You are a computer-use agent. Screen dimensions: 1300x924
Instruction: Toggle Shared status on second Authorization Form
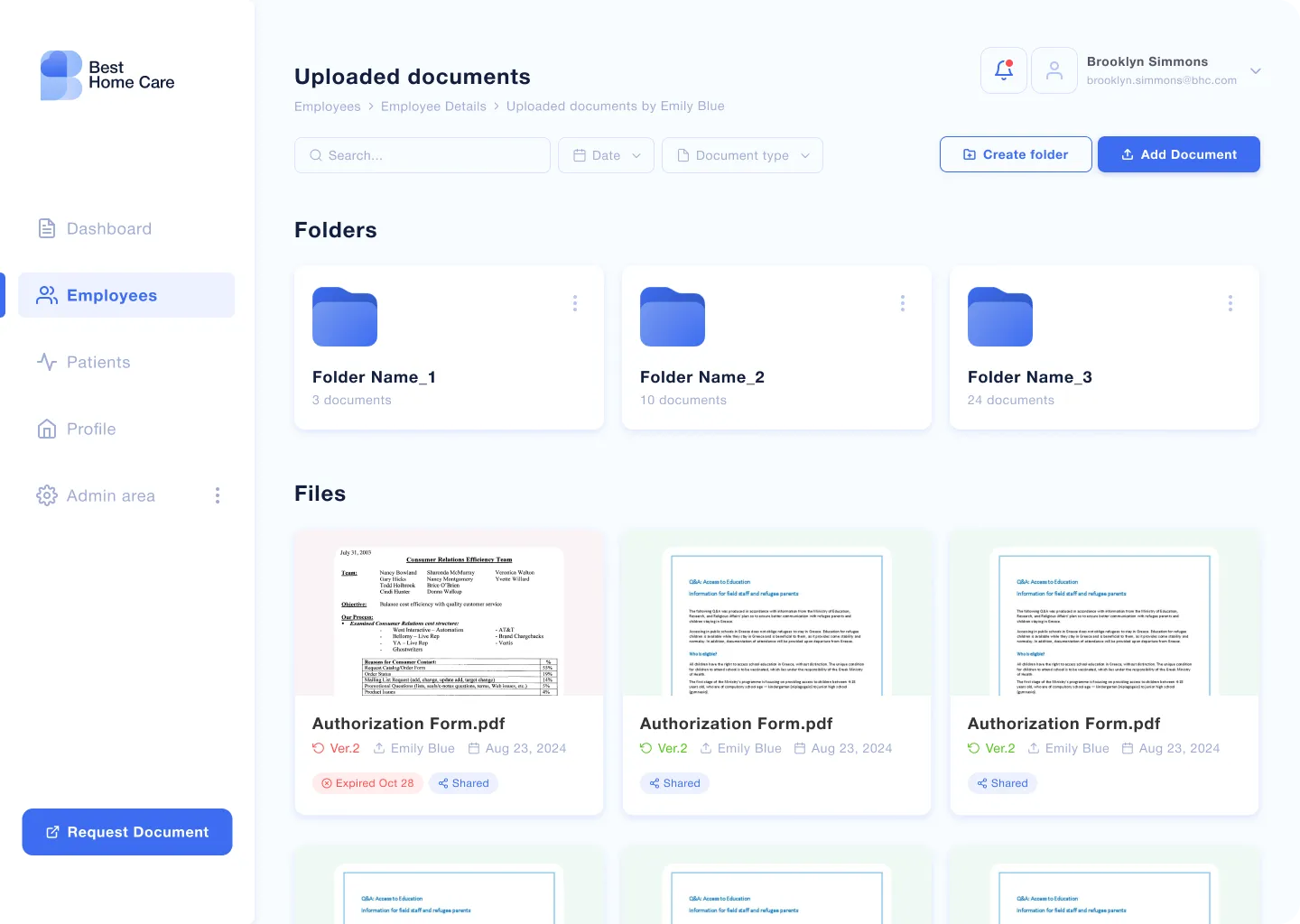click(x=674, y=783)
